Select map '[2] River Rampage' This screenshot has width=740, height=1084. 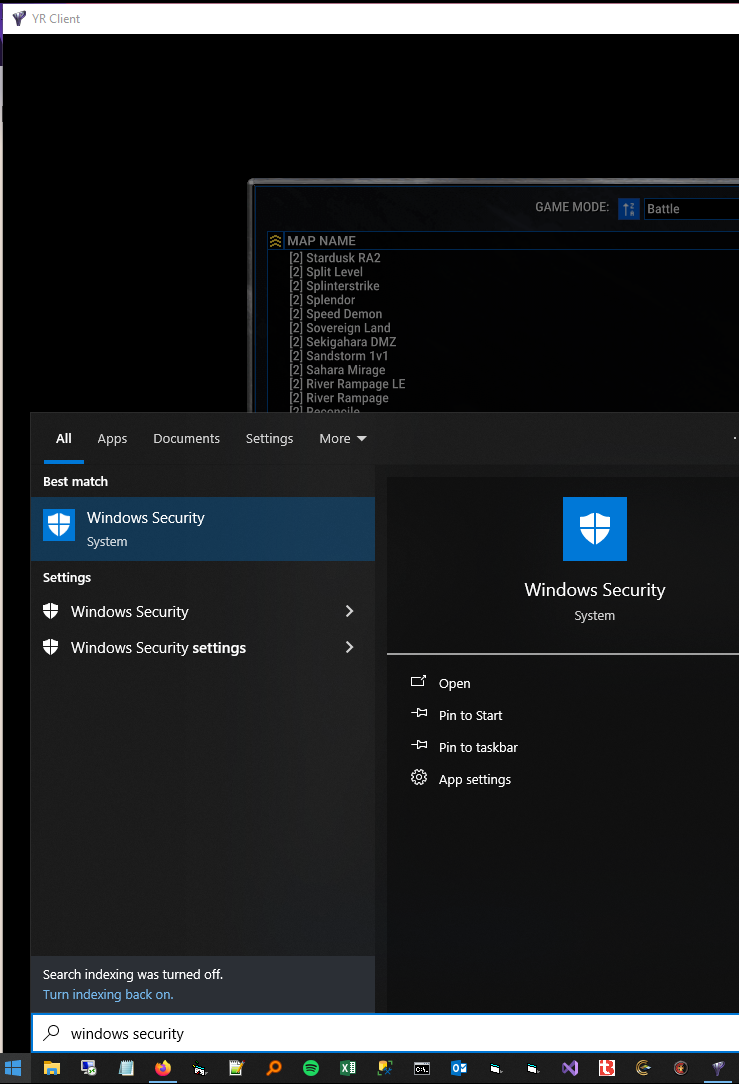pyautogui.click(x=339, y=398)
